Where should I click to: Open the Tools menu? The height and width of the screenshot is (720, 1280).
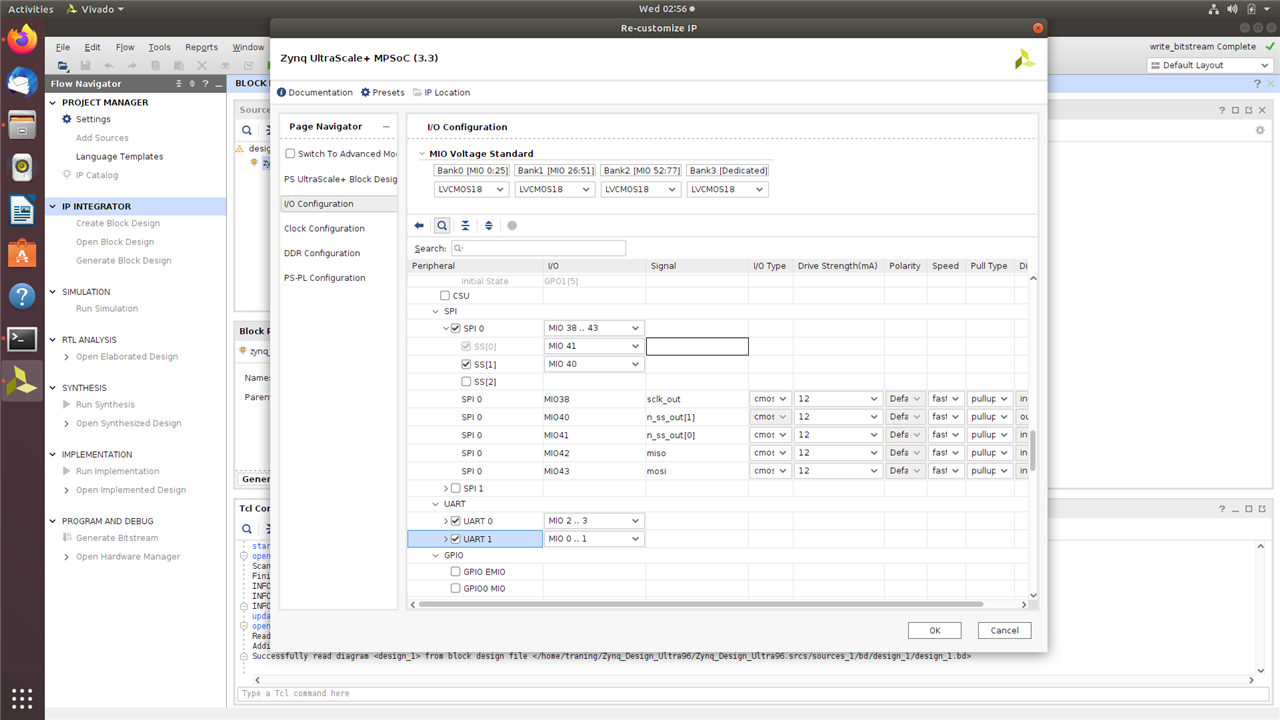(x=159, y=47)
